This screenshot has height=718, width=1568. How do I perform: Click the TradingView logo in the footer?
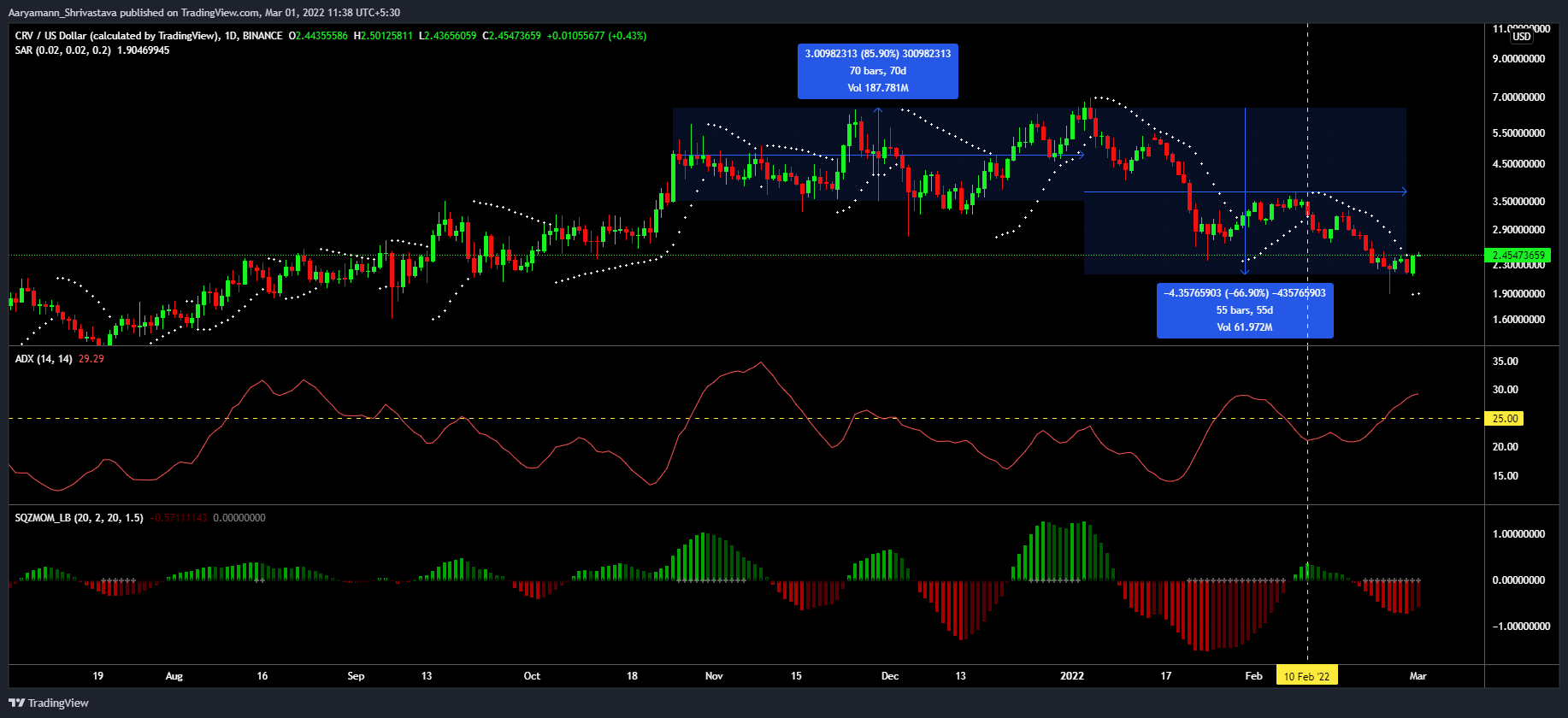(49, 703)
